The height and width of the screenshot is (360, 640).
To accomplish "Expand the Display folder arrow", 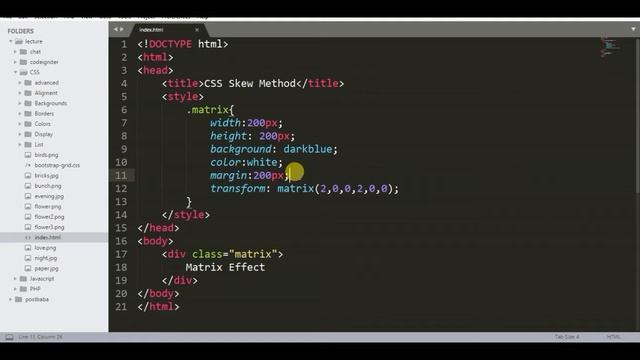I will click(x=20, y=134).
